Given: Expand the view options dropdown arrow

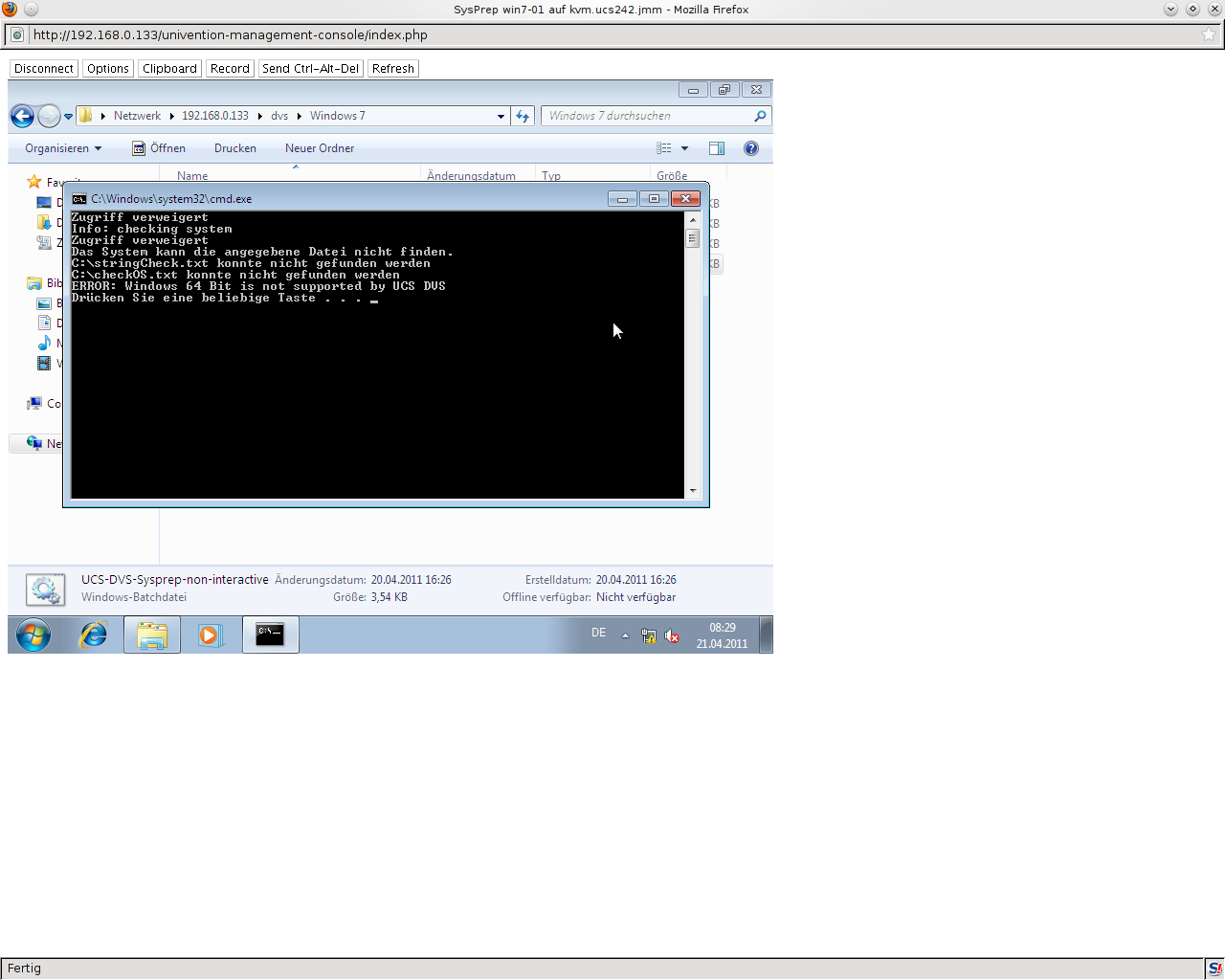Looking at the screenshot, I should [684, 148].
